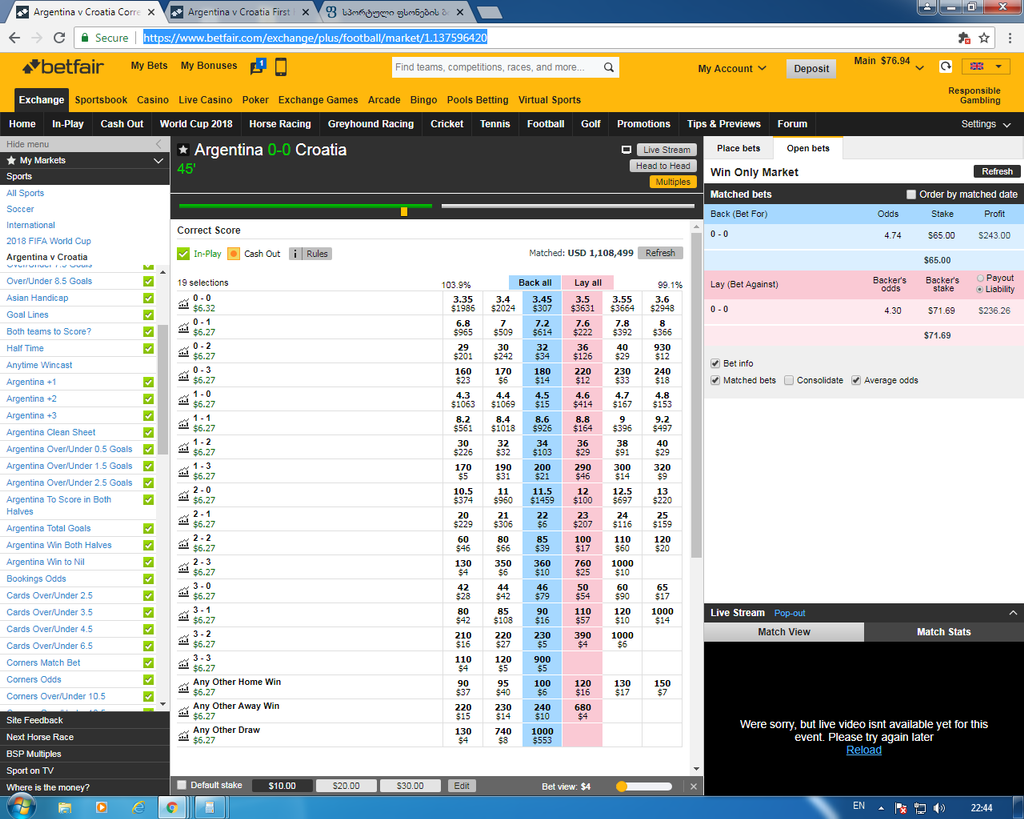Viewport: 1024px width, 819px height.
Task: Click the search teams input field
Action: [x=498, y=67]
